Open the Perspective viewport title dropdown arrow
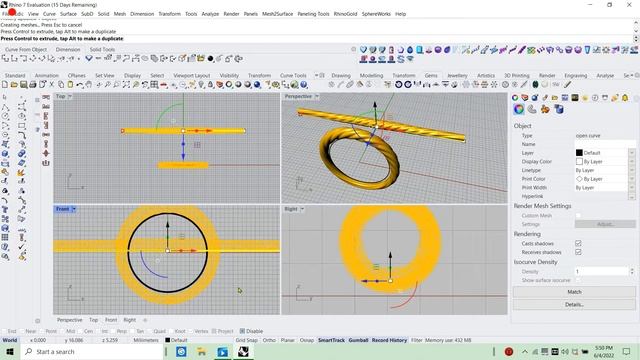 point(317,96)
